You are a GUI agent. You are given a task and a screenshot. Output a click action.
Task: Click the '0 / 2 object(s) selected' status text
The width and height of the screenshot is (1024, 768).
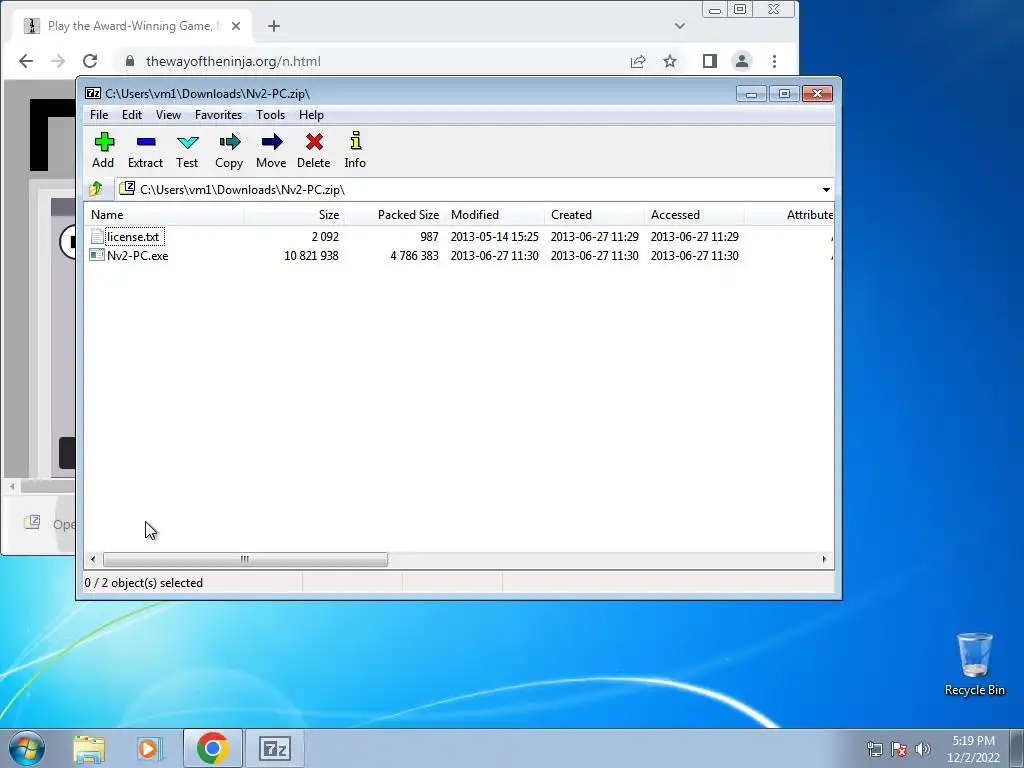click(144, 583)
